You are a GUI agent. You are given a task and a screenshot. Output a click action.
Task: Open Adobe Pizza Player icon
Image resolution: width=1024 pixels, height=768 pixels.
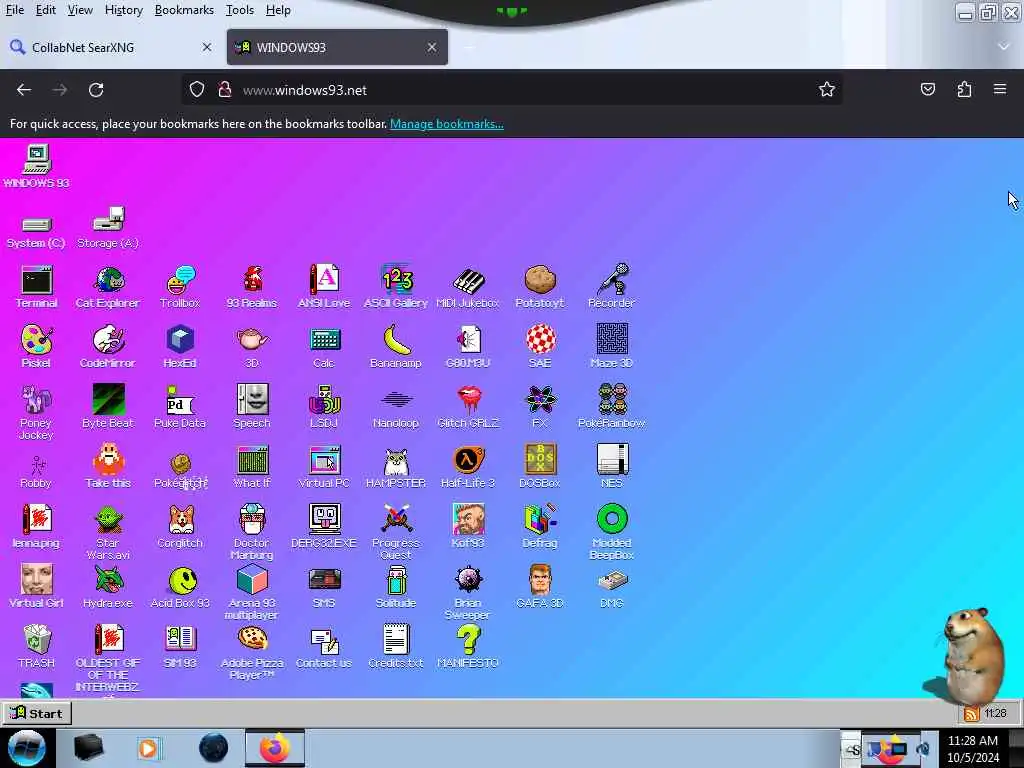tap(252, 652)
